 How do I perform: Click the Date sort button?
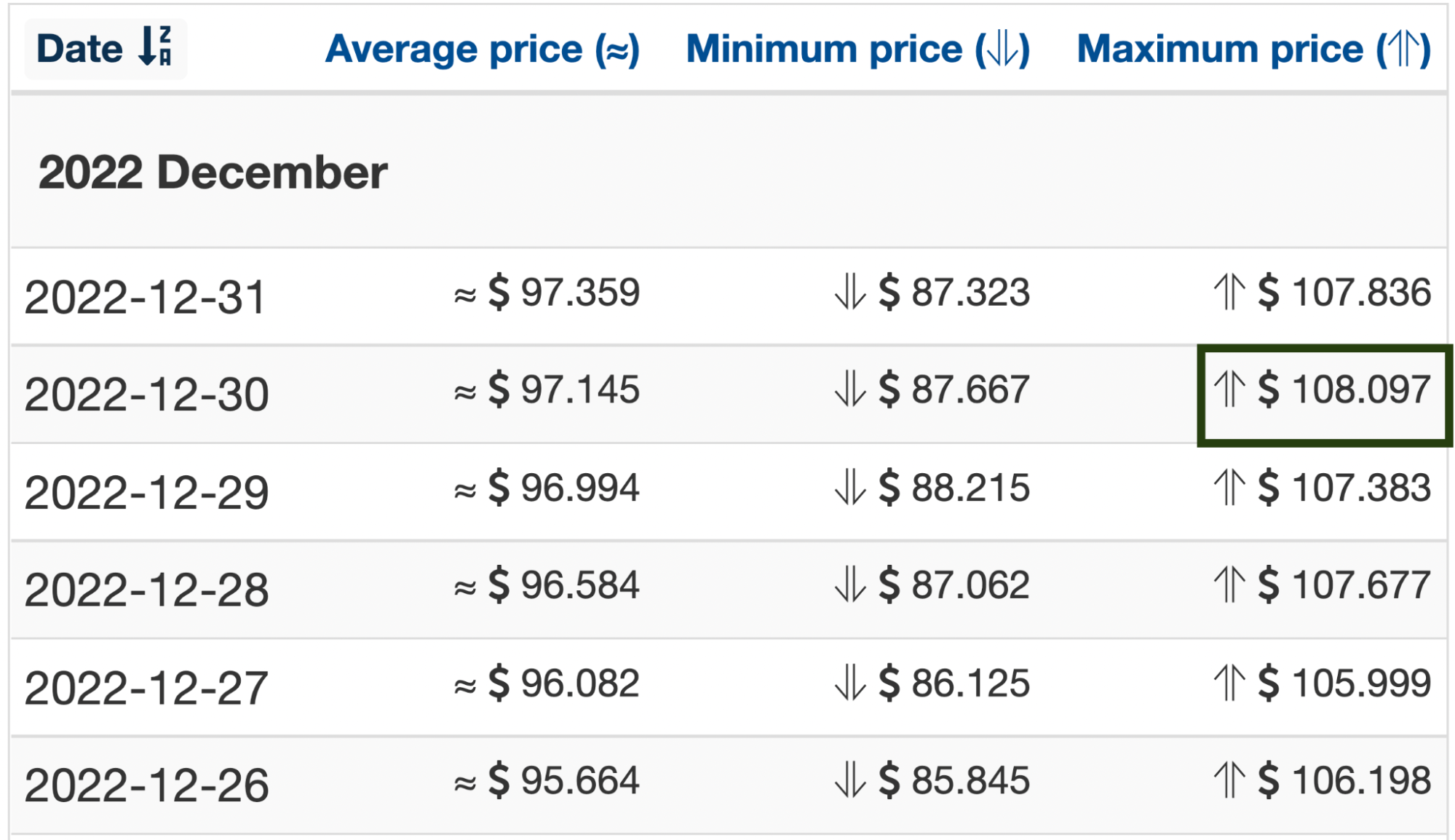[x=106, y=49]
